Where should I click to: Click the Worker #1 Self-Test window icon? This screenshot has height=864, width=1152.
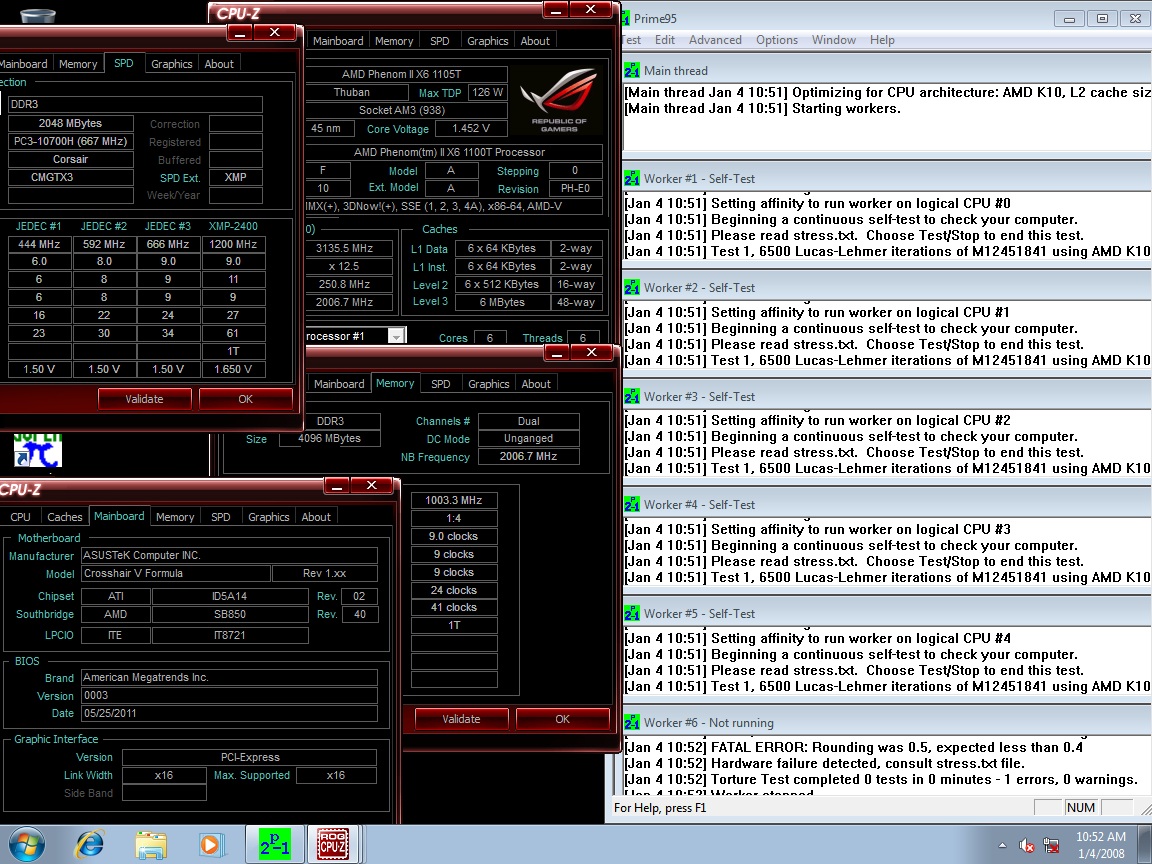[631, 179]
